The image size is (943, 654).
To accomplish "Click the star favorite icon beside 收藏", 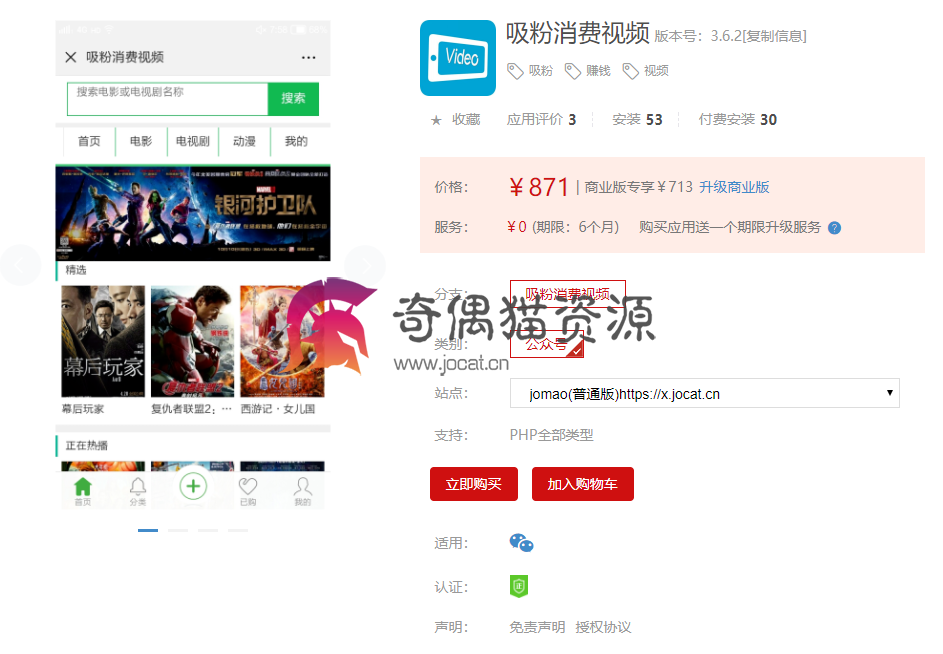I will [x=436, y=120].
